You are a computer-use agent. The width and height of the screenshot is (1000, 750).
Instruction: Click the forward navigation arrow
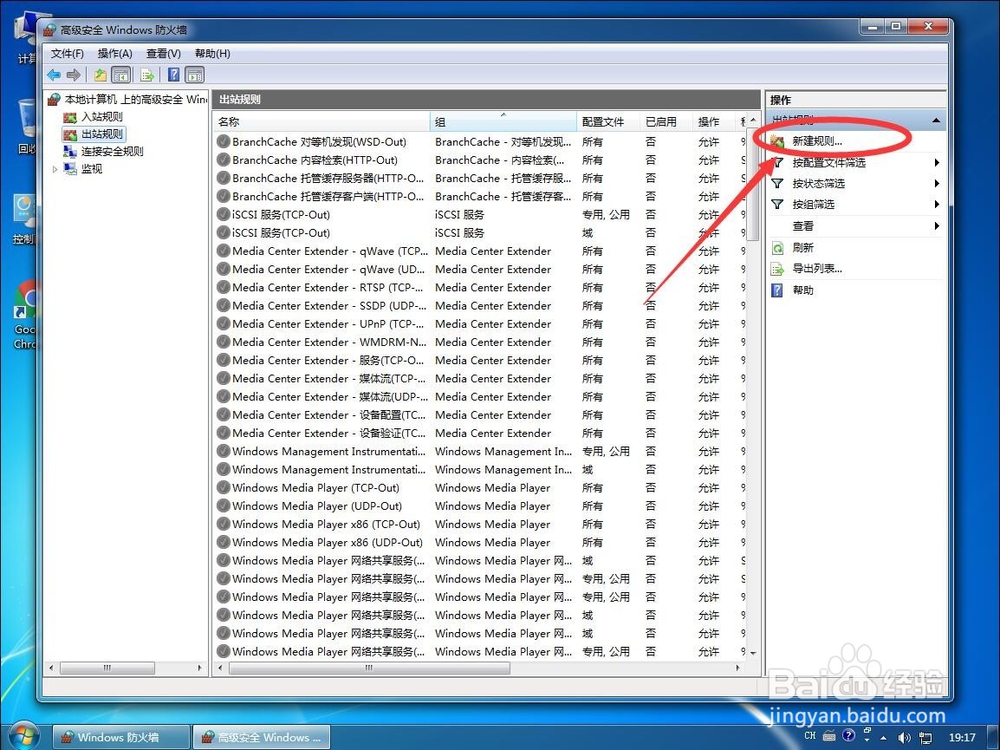73,74
